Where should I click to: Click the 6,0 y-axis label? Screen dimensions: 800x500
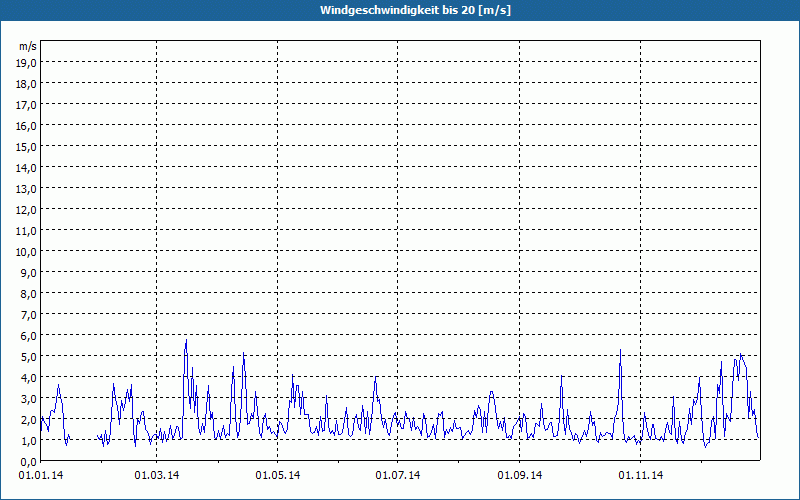pos(29,336)
